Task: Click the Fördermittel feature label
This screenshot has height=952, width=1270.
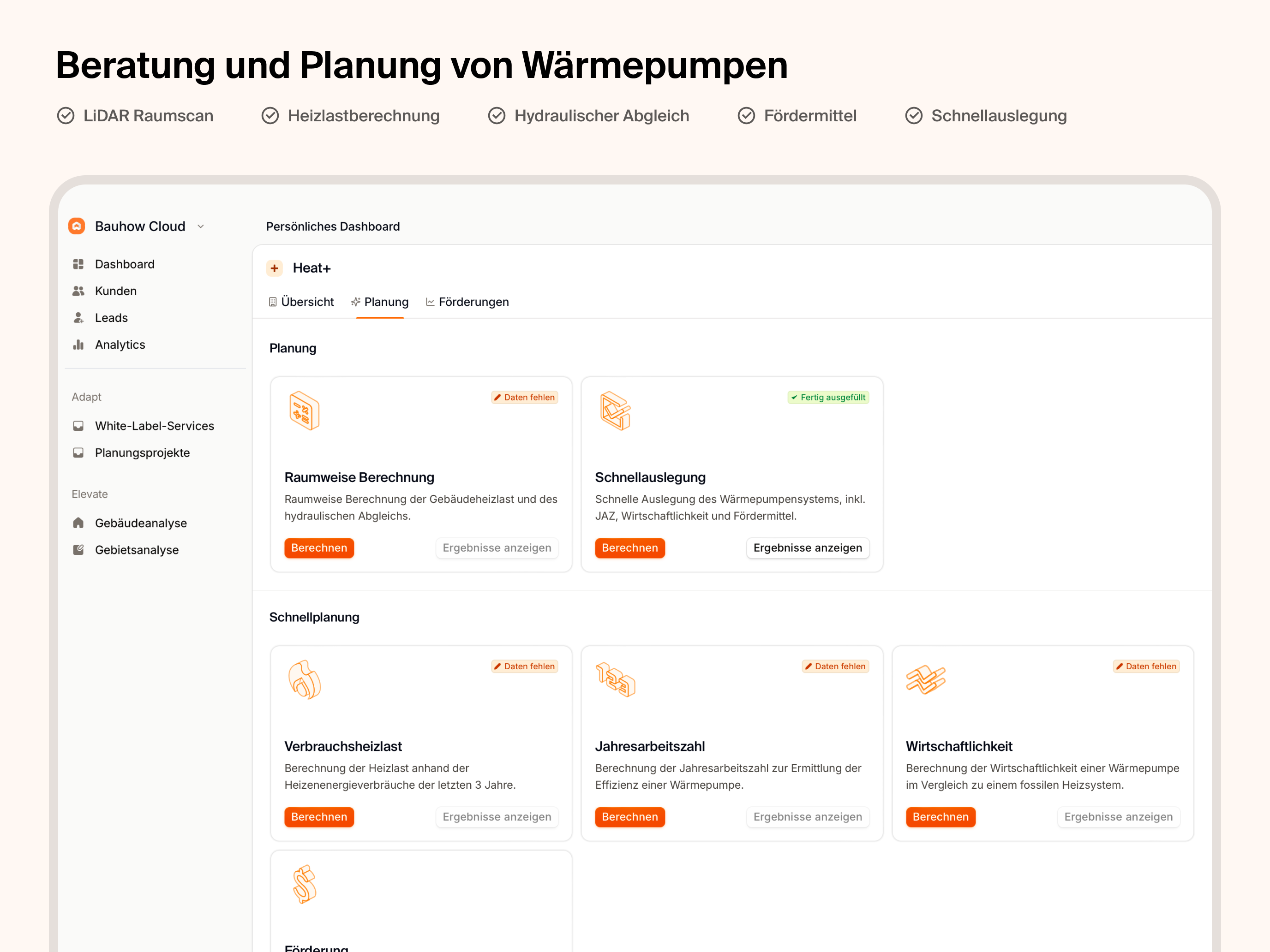Action: pos(810,116)
